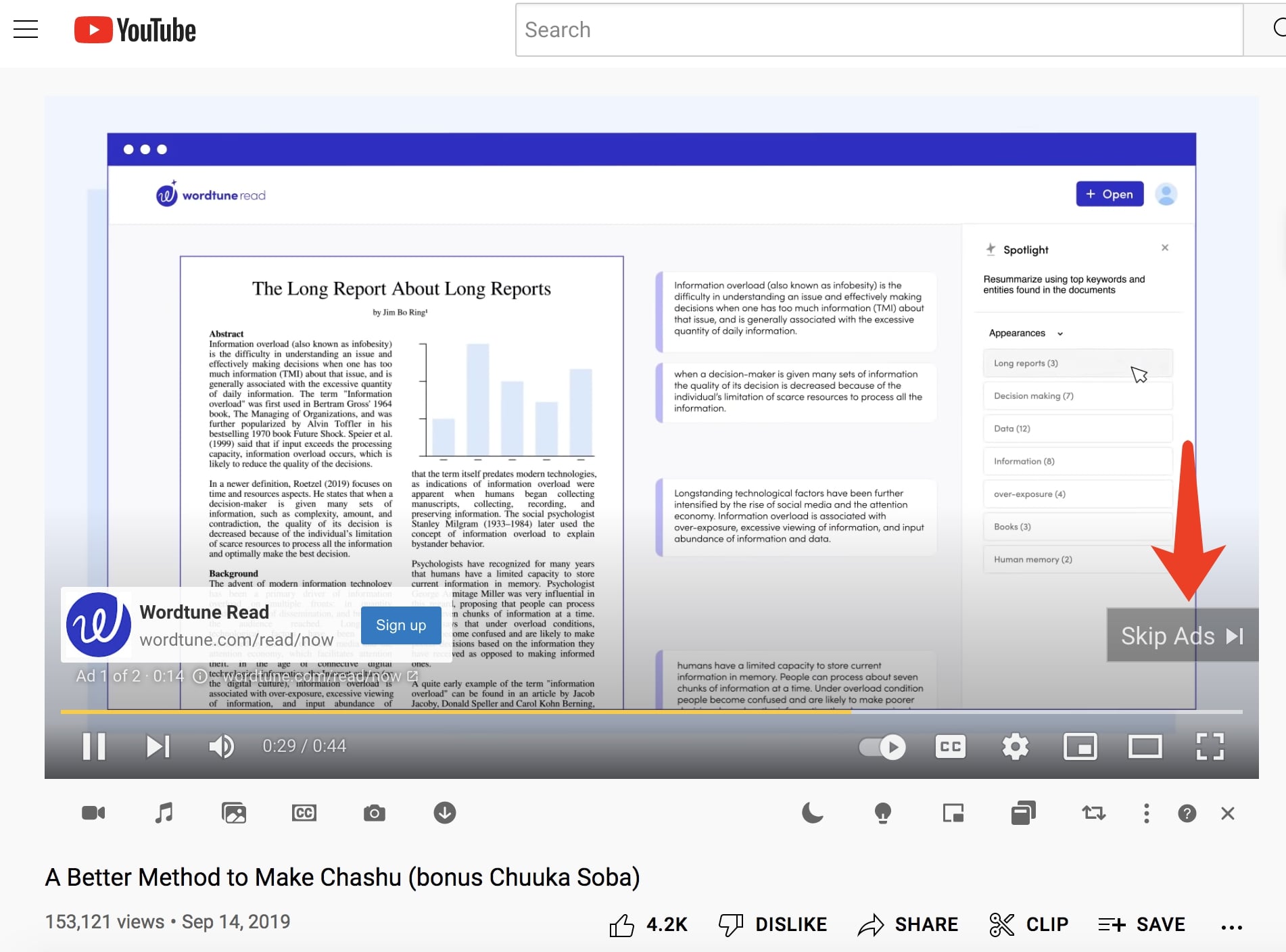Enter fullscreen mode on the video
The width and height of the screenshot is (1286, 952).
(1210, 746)
